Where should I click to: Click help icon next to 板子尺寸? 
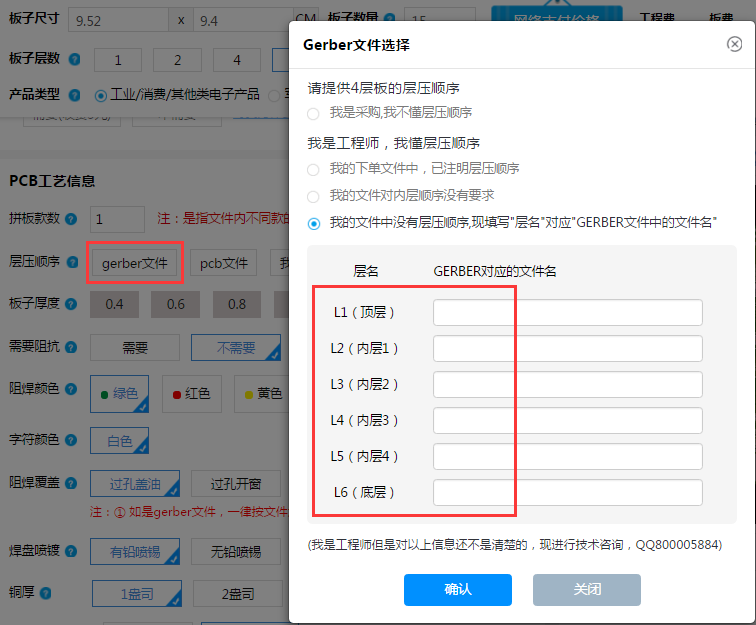pyautogui.click(x=74, y=20)
